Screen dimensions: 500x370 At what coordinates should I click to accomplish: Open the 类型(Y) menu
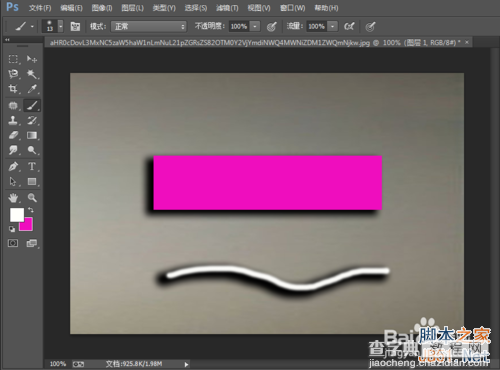[x=164, y=8]
